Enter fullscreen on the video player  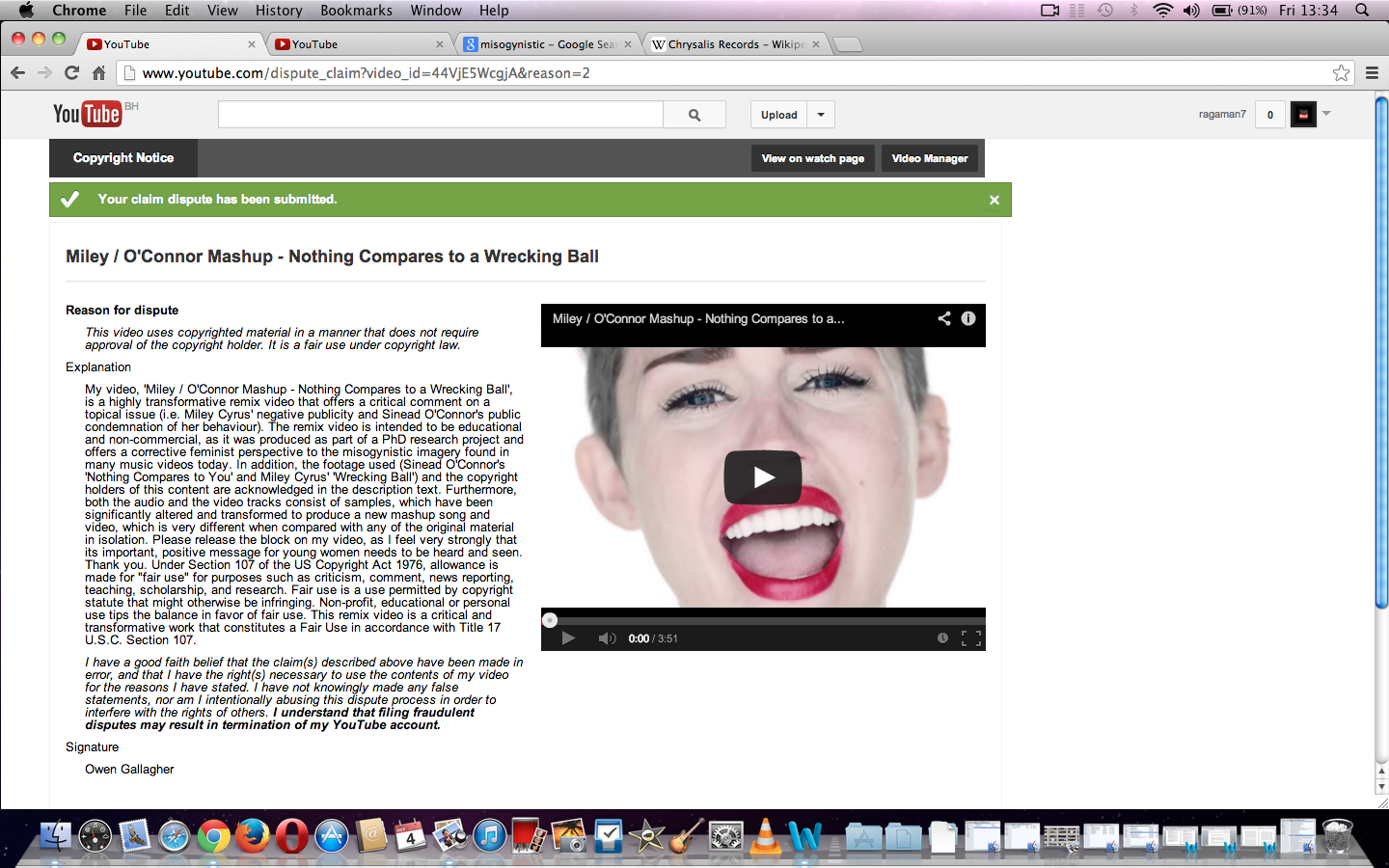pos(971,638)
